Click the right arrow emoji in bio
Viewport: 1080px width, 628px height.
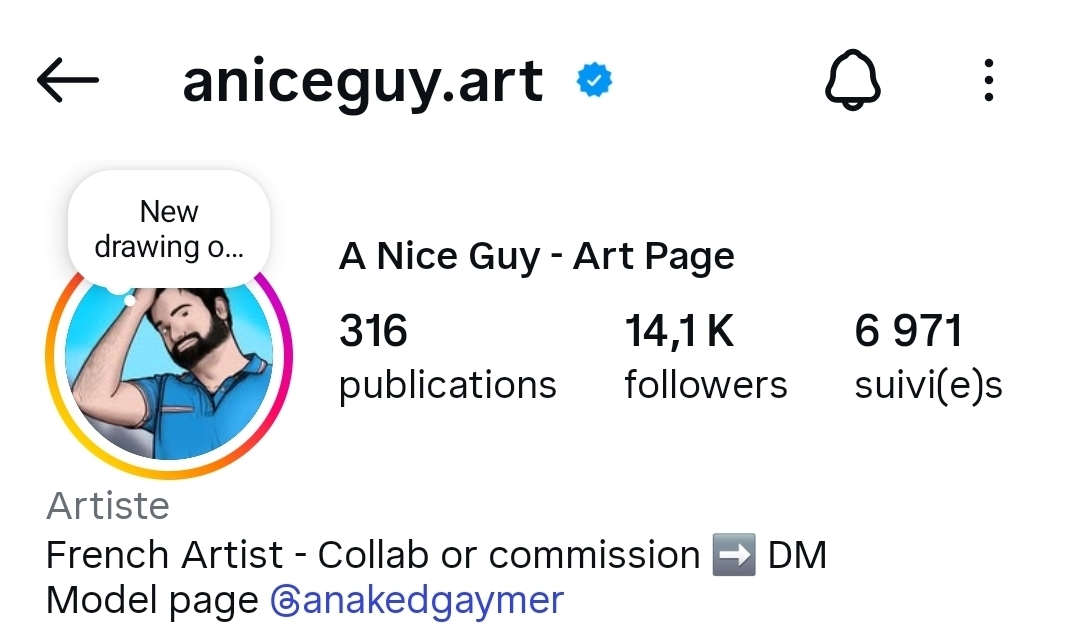733,555
